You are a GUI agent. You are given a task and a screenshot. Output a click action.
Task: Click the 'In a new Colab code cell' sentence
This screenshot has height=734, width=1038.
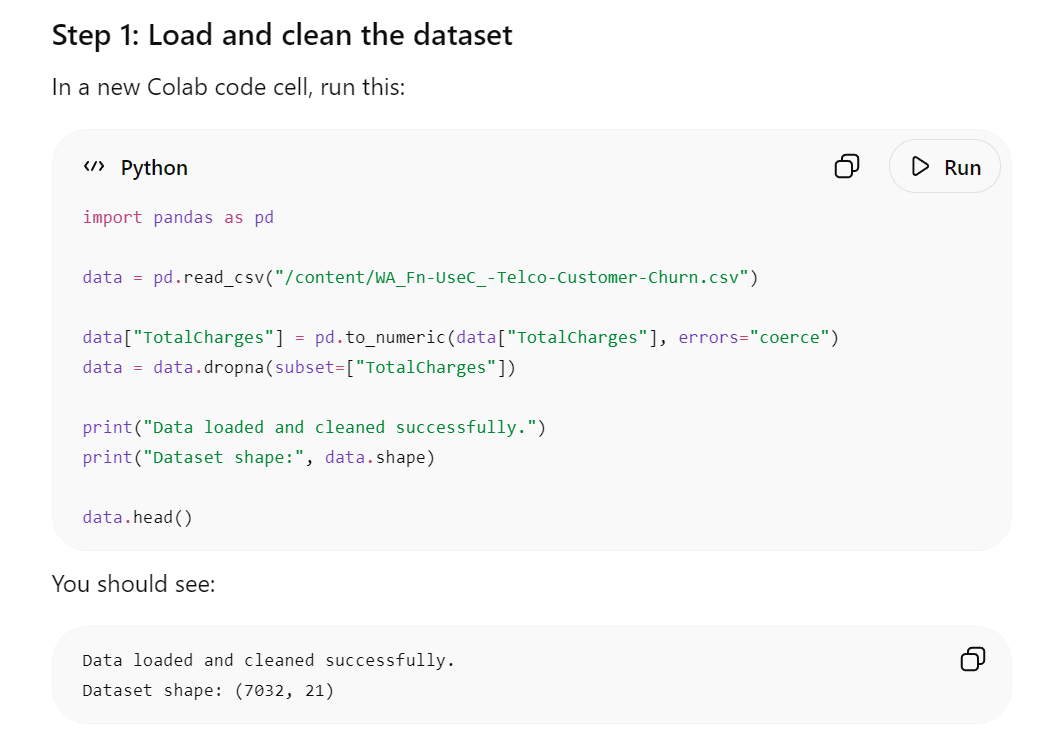[x=228, y=87]
